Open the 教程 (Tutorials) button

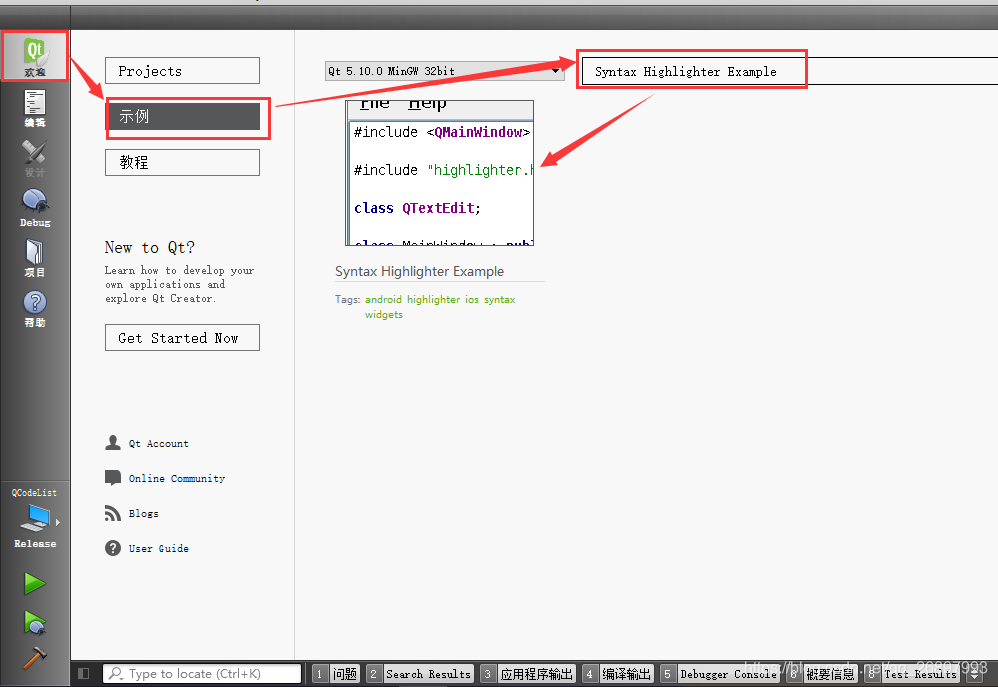click(x=182, y=162)
